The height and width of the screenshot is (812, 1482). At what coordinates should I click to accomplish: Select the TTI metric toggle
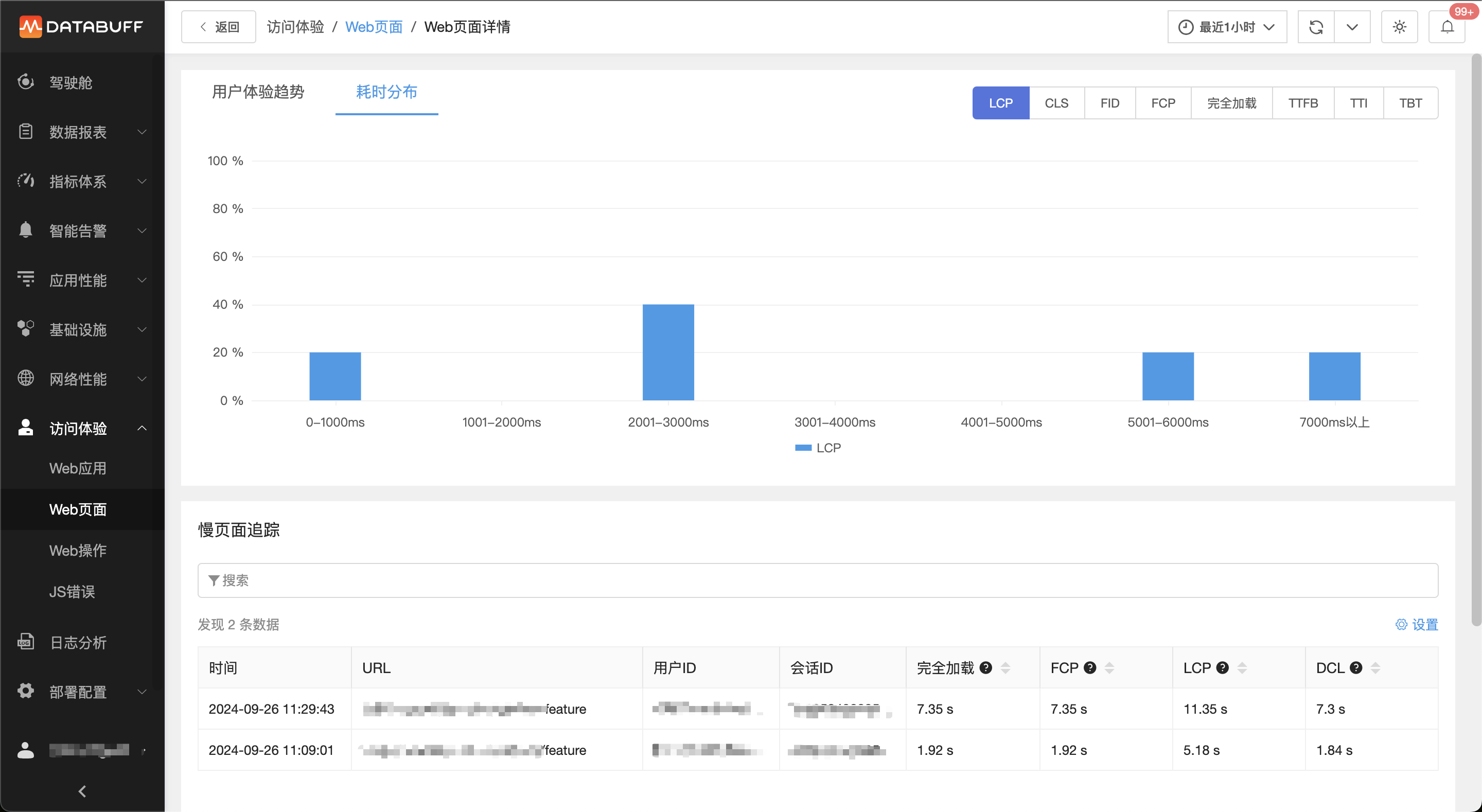1359,103
